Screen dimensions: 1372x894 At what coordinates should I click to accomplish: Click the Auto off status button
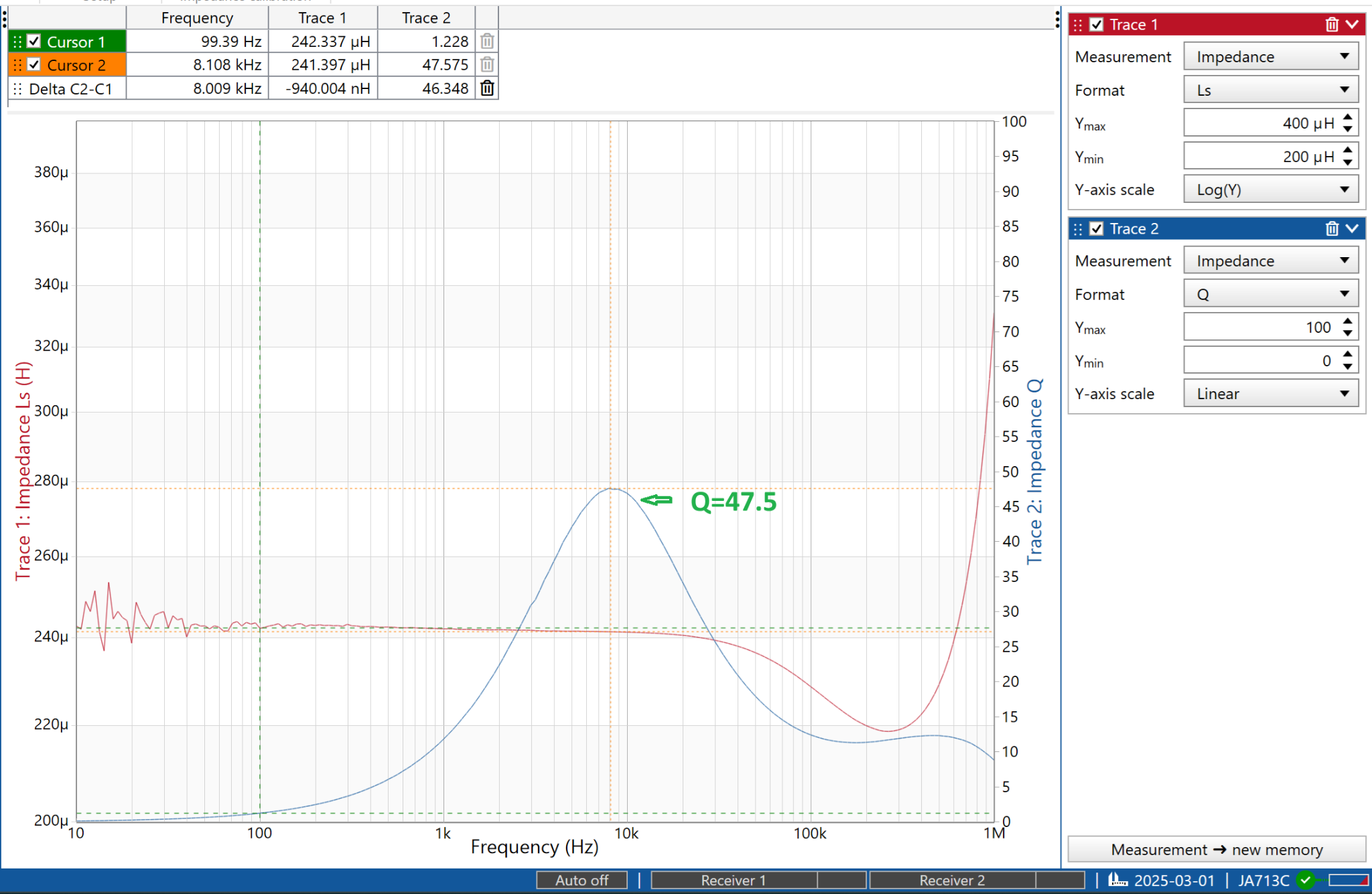point(581,880)
